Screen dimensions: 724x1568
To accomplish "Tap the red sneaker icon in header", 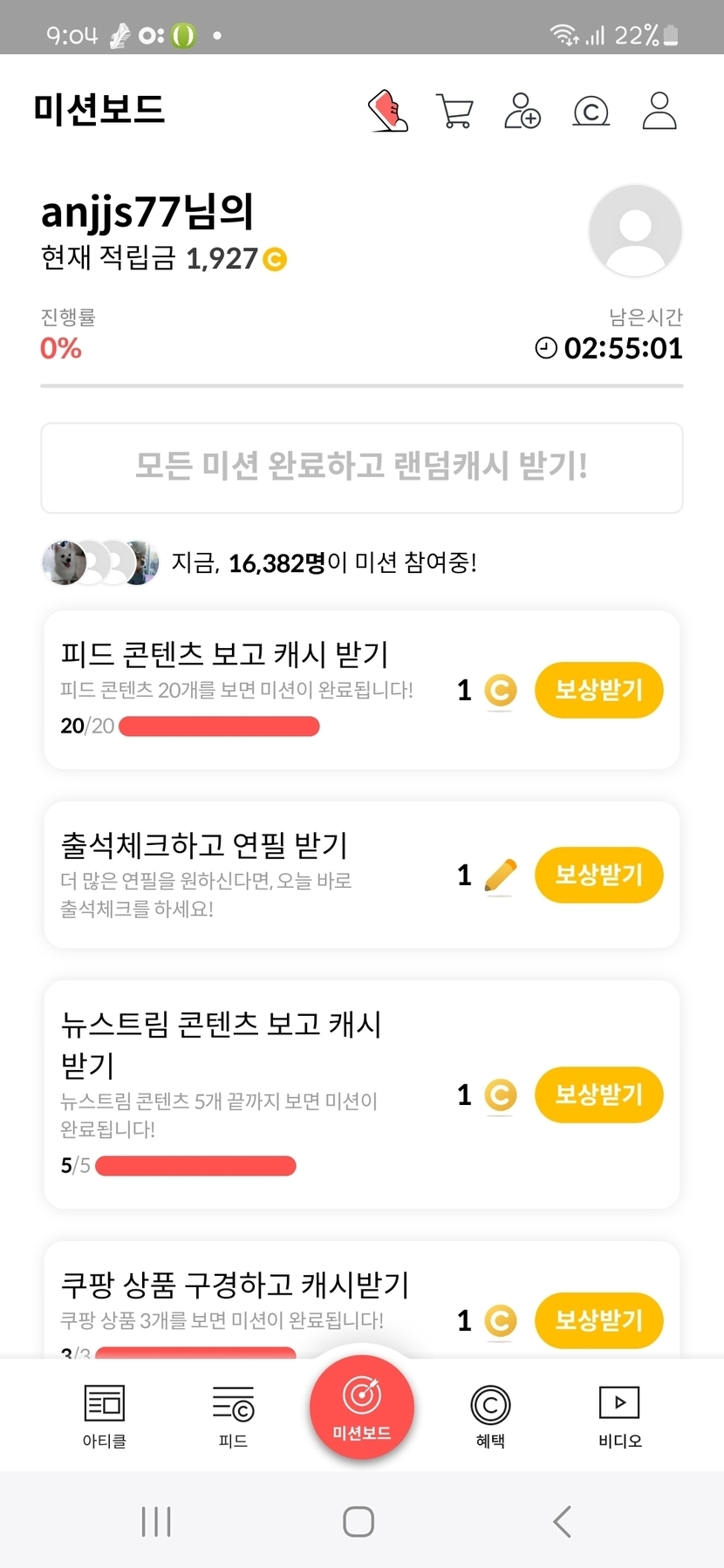I will 388,112.
